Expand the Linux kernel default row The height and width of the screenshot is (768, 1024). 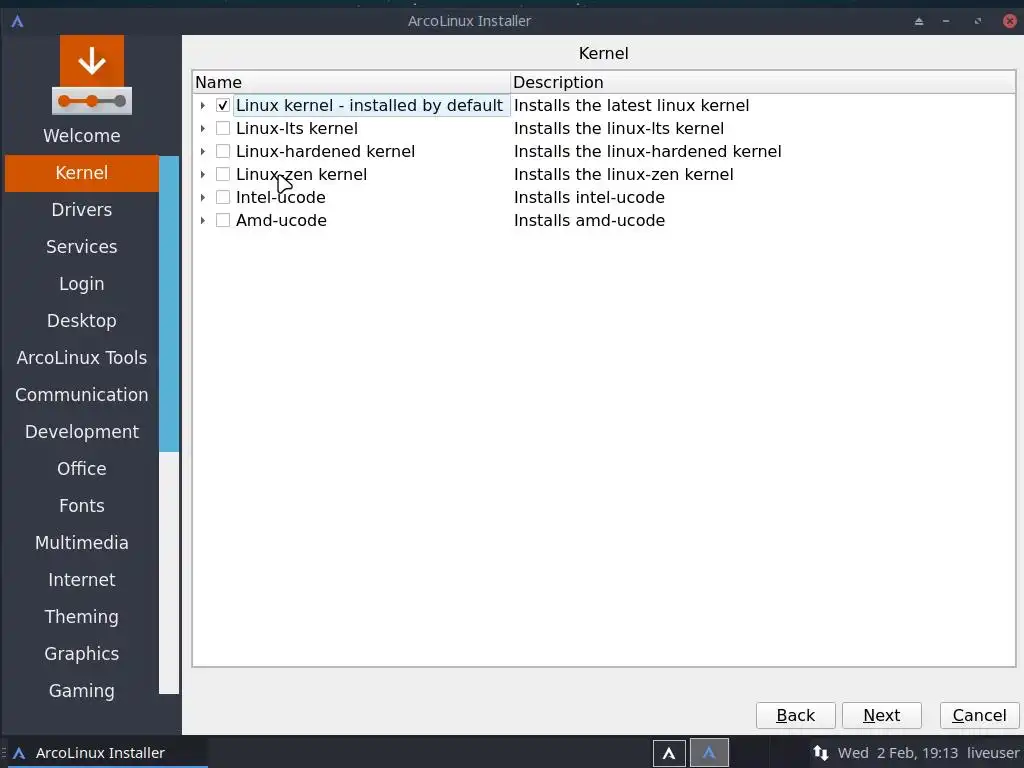[202, 105]
